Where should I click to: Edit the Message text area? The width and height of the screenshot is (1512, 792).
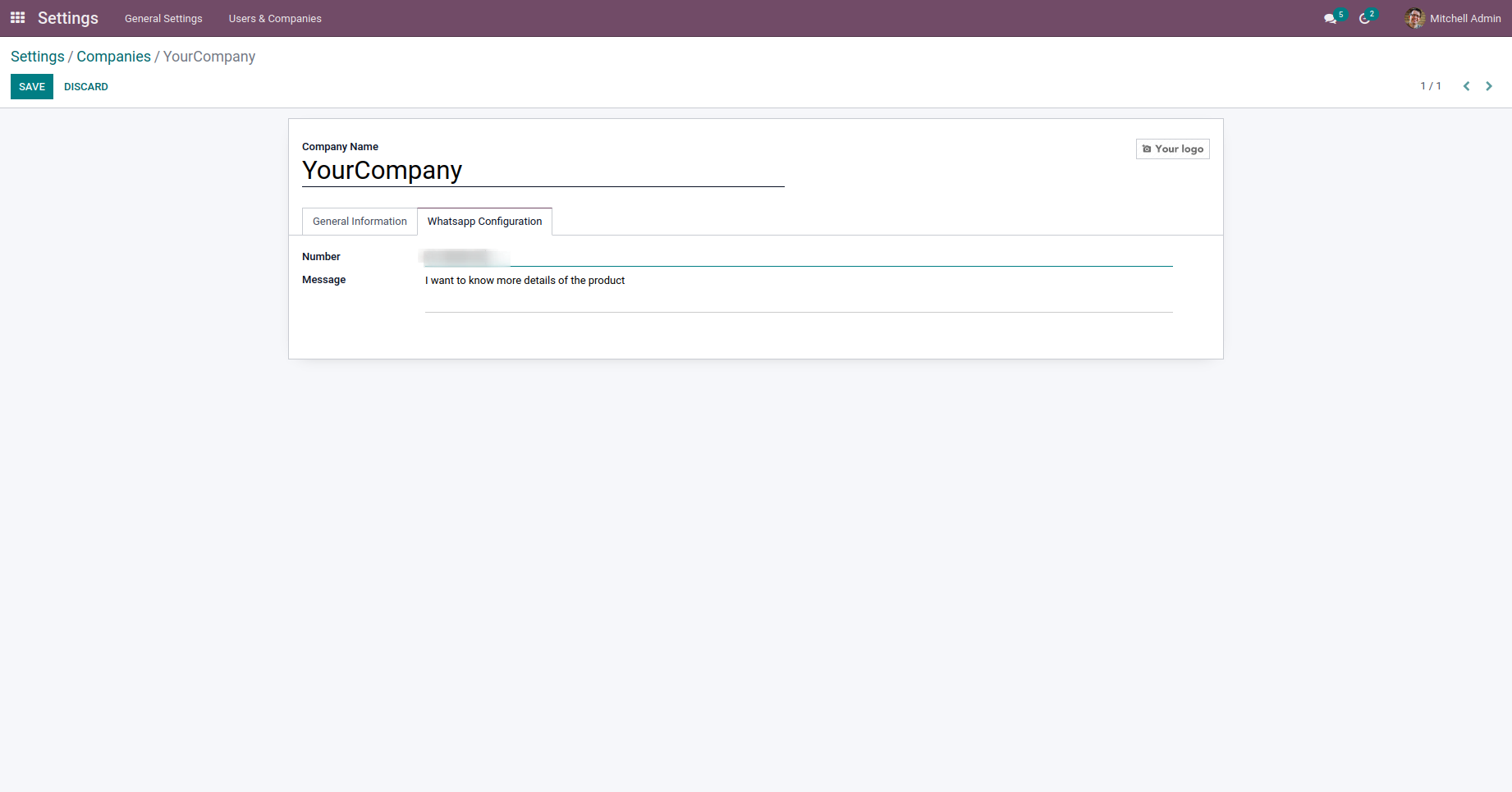(799, 292)
